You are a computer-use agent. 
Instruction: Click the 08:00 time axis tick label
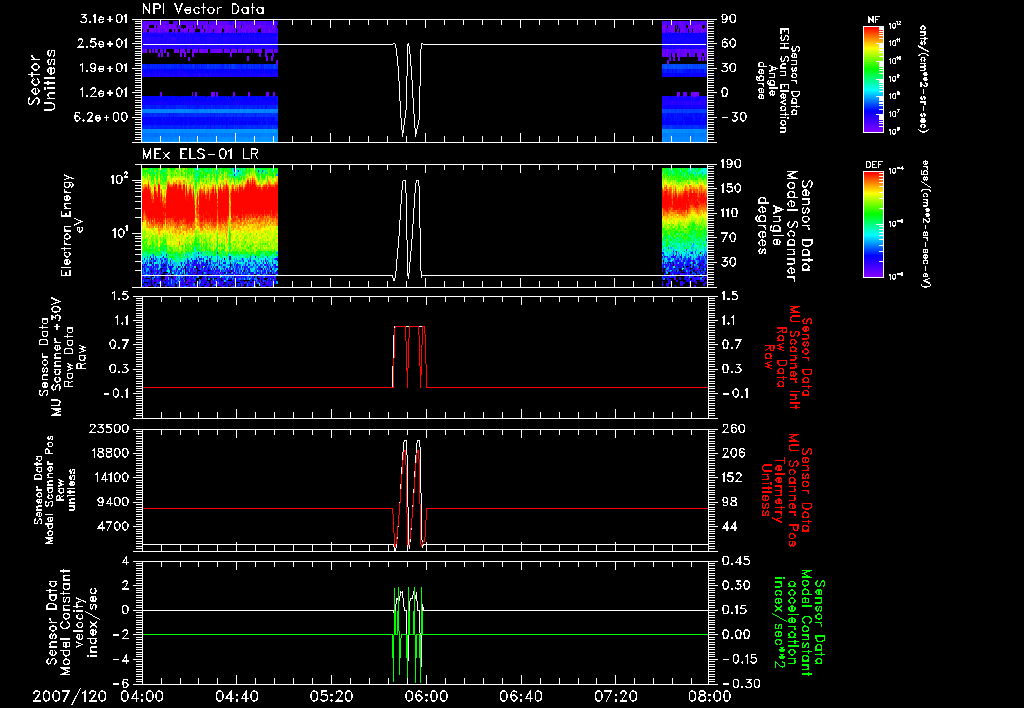(710, 696)
